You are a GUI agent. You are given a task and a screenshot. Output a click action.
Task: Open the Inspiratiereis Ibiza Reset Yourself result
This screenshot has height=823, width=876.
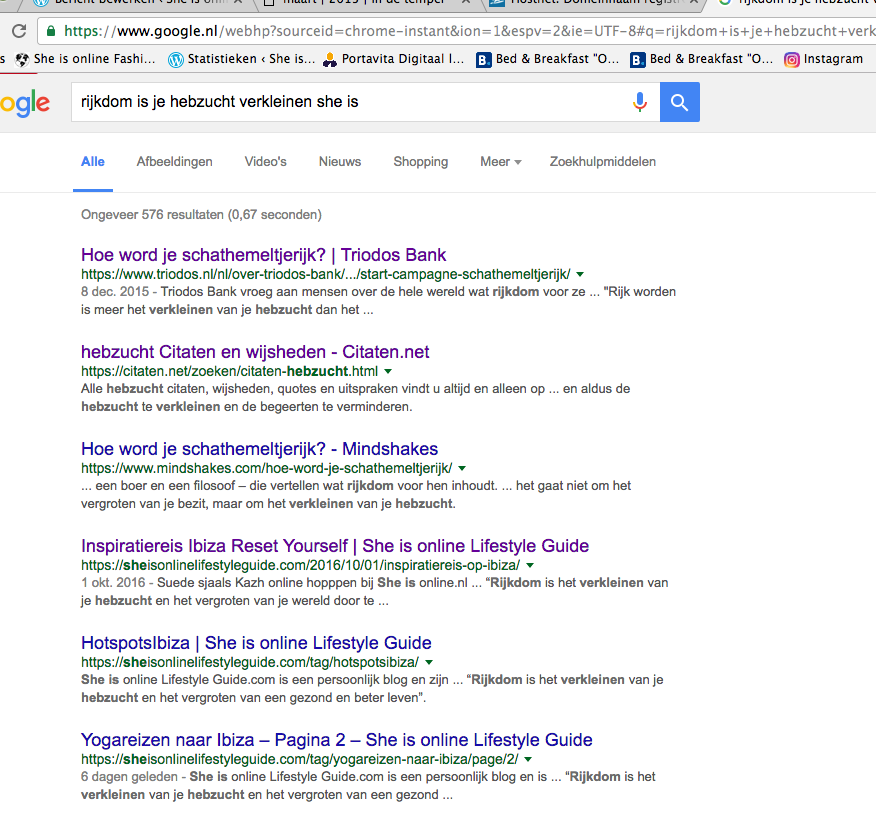[x=334, y=546]
